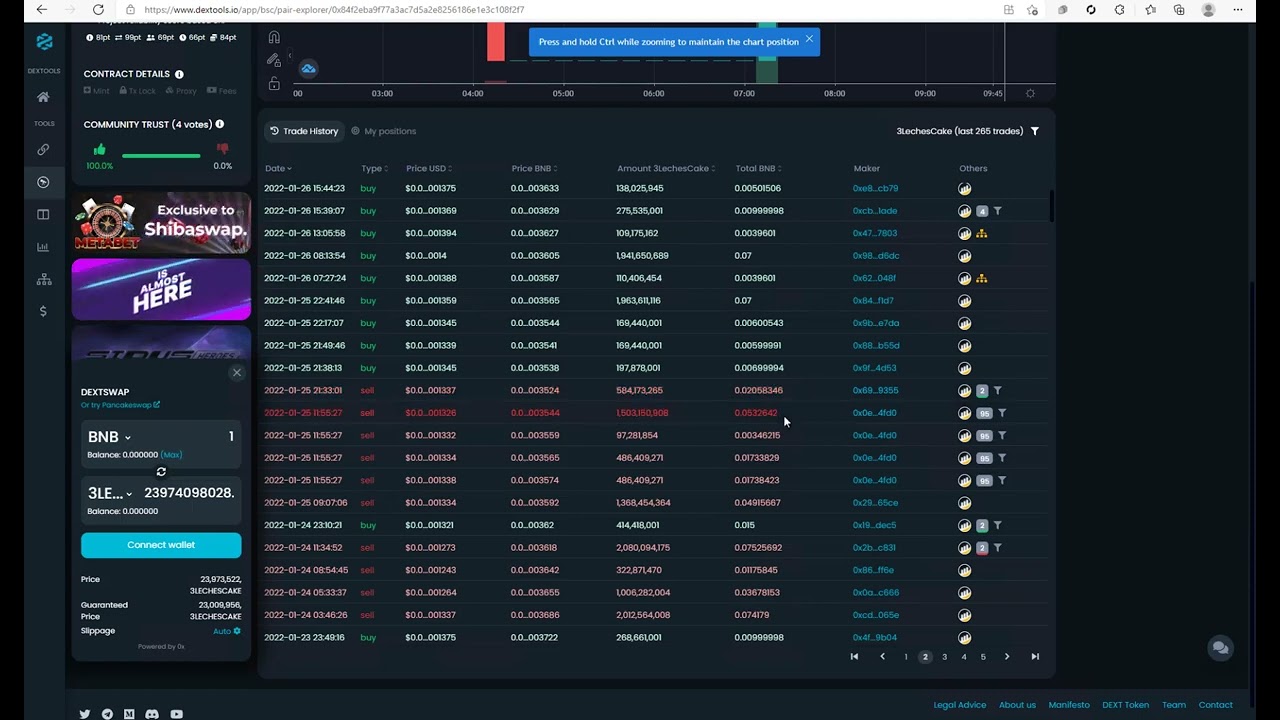Click Community Trust info icon
1280x720 pixels.
click(219, 124)
